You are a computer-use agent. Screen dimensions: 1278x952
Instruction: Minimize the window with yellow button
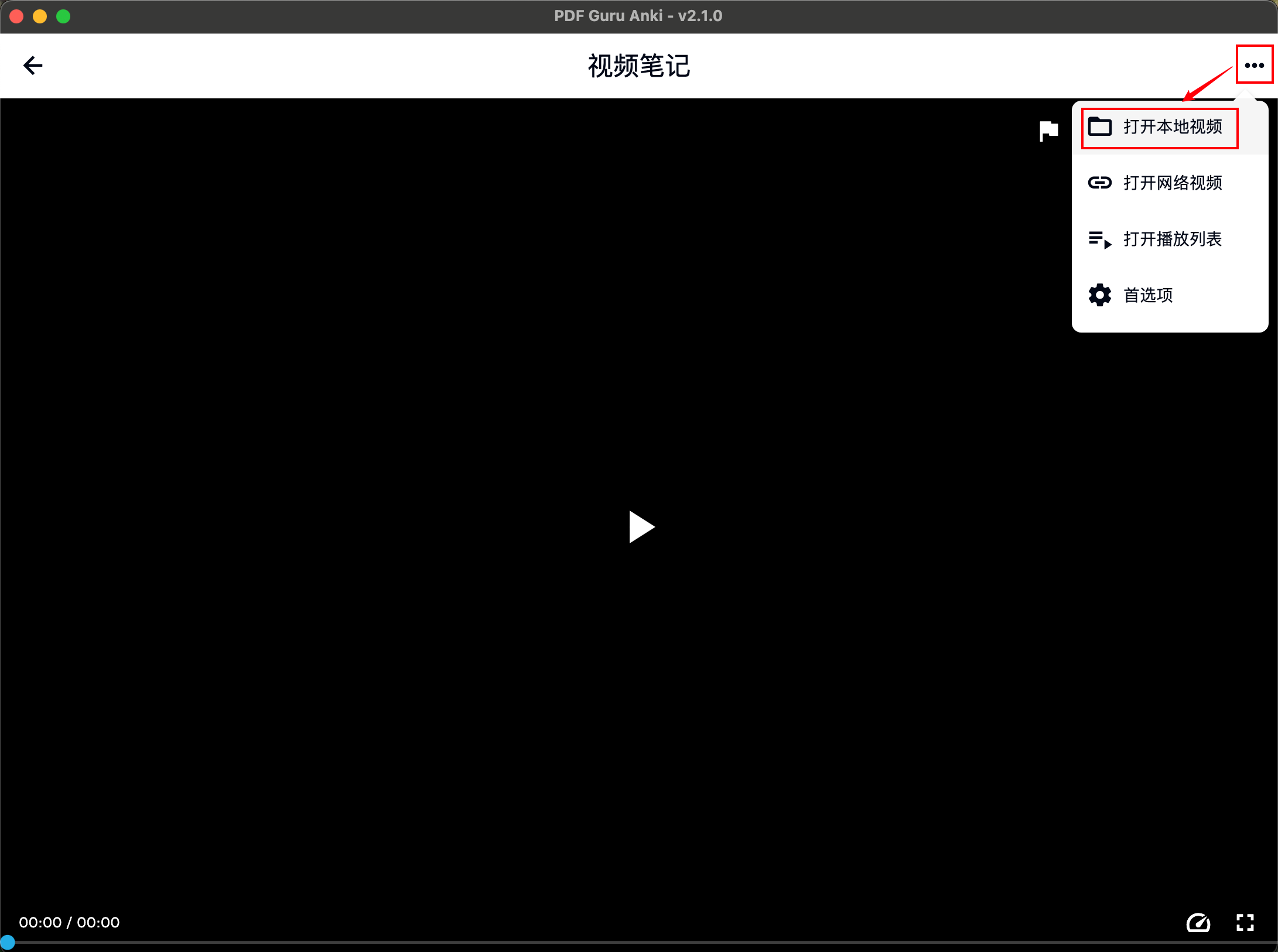click(x=40, y=16)
